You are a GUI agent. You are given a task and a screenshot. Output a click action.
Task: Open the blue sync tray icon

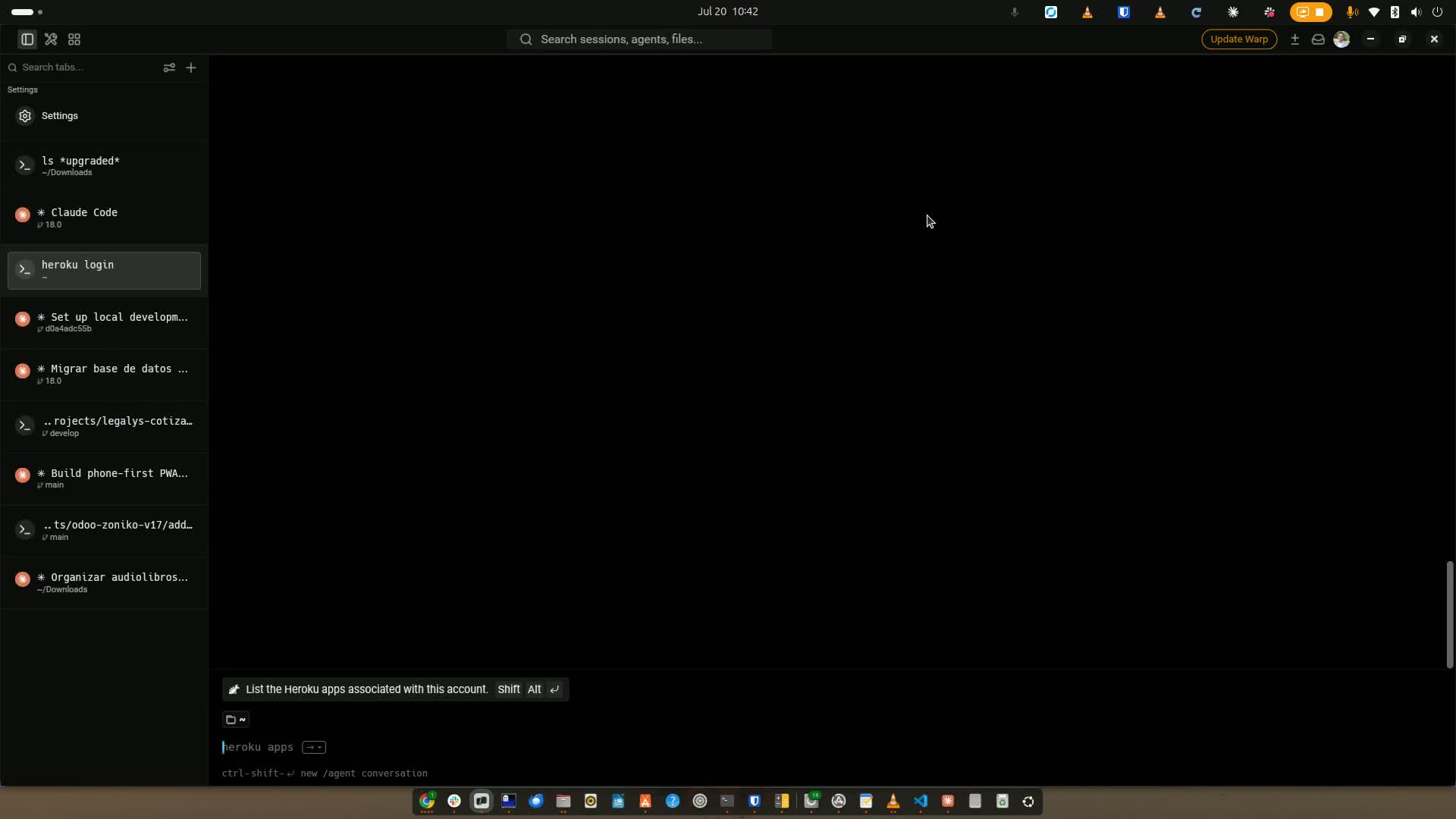[1051, 12]
